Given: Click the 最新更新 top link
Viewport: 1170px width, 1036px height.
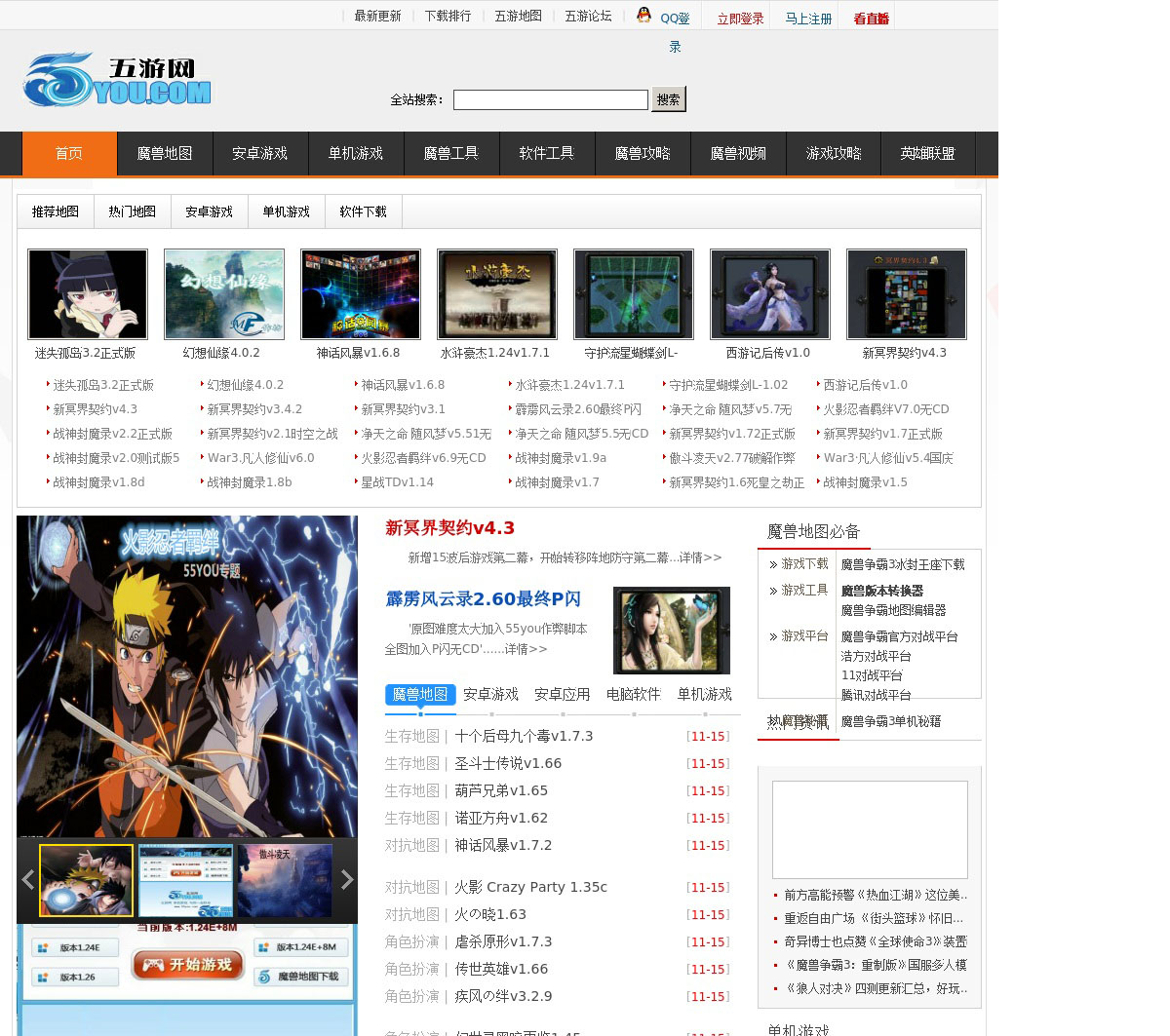Looking at the screenshot, I should (378, 17).
